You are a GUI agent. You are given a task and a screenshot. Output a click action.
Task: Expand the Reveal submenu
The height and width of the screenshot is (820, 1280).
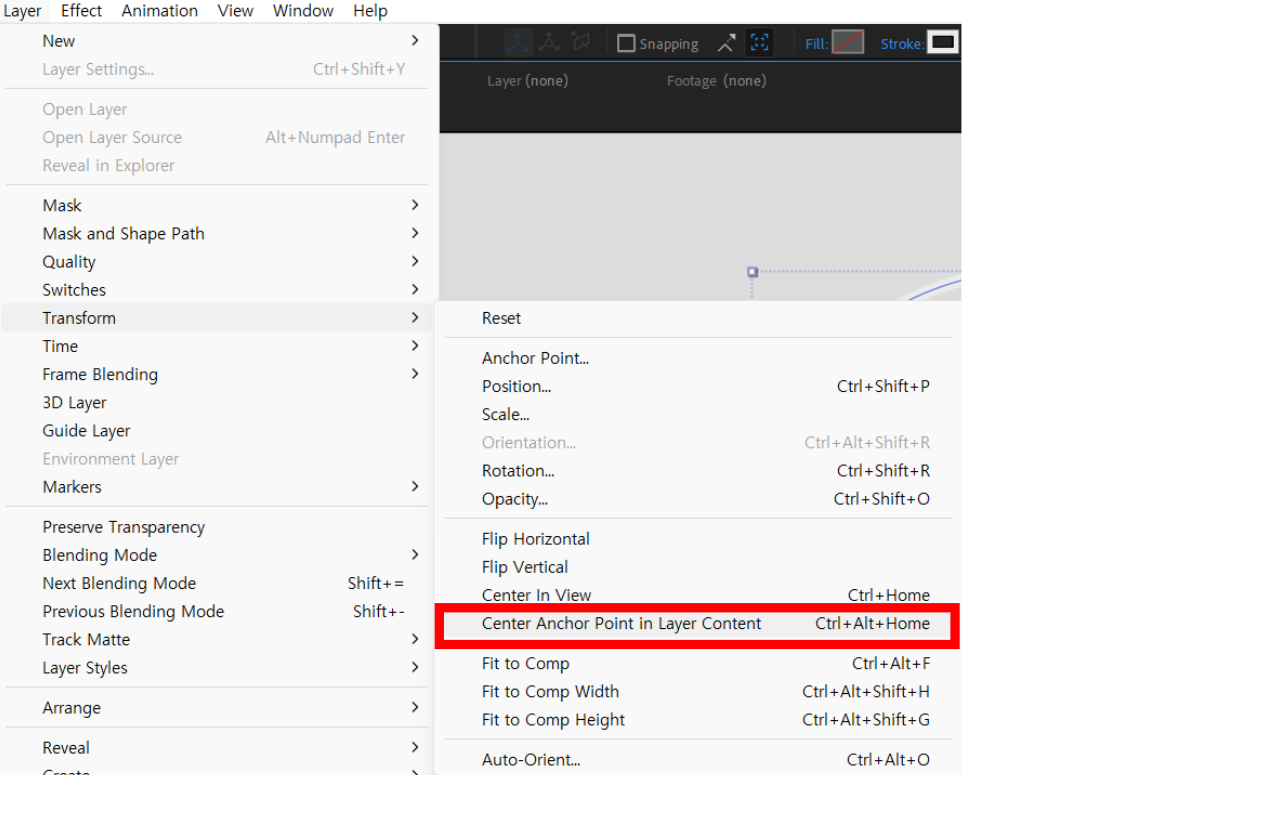click(x=216, y=747)
